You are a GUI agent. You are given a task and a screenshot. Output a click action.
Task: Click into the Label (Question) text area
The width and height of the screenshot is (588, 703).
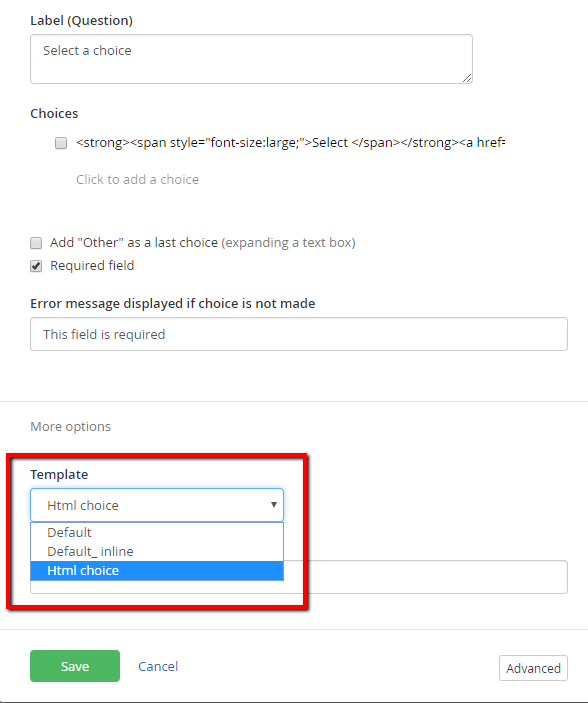pos(251,59)
